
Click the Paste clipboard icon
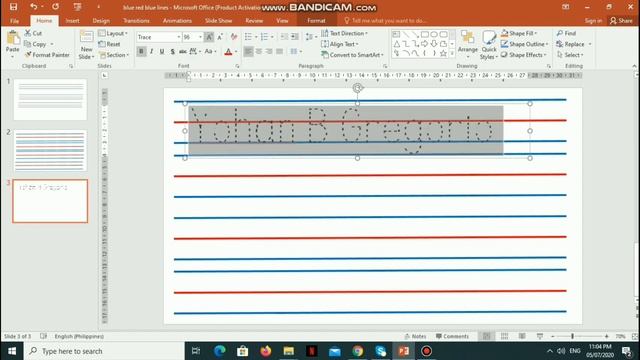(13, 38)
